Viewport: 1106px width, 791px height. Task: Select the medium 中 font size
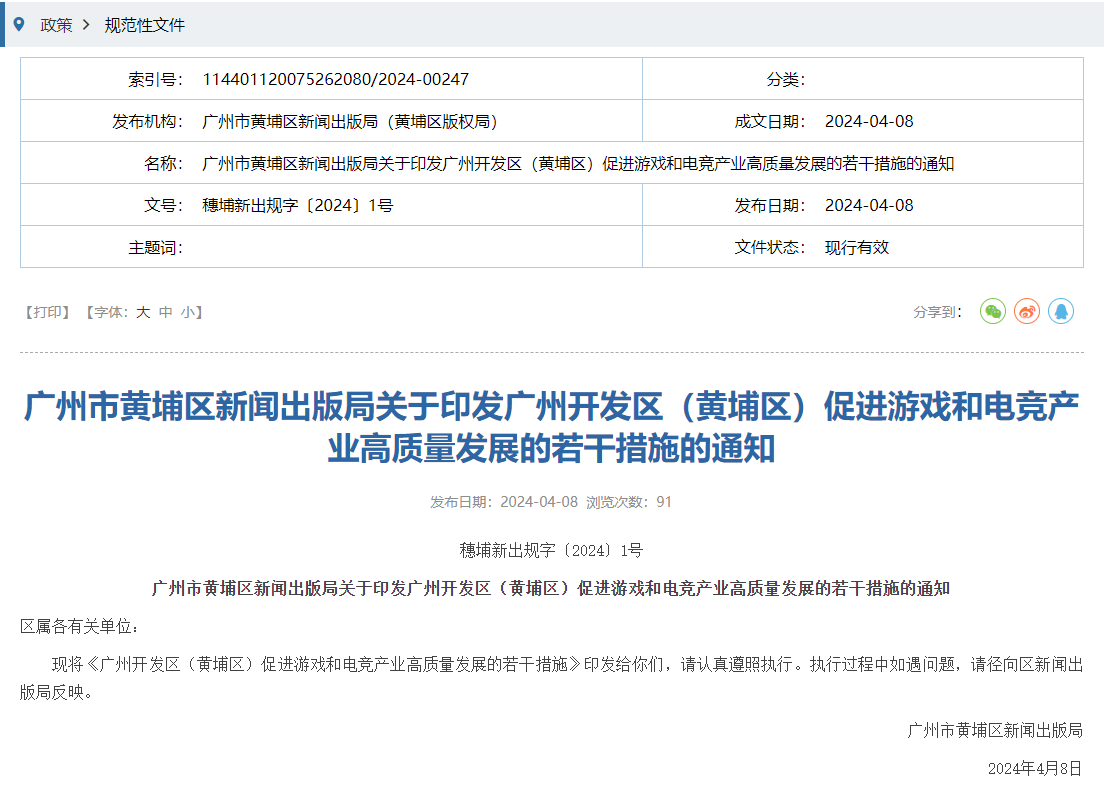166,312
